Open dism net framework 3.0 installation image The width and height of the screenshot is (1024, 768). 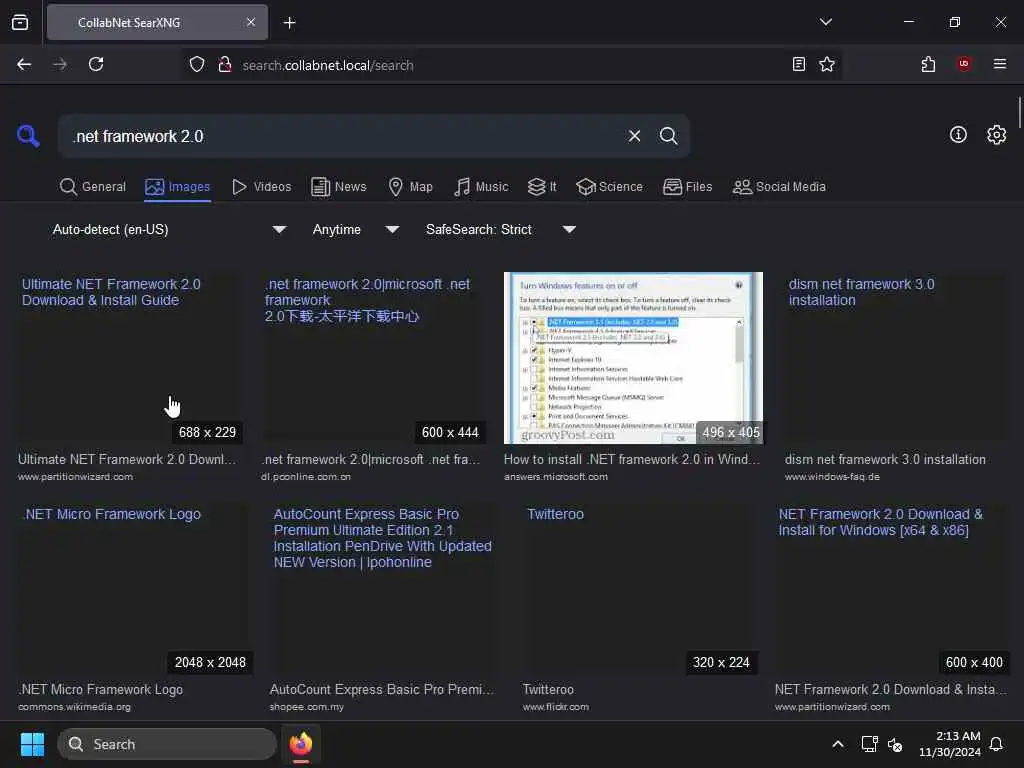point(895,358)
